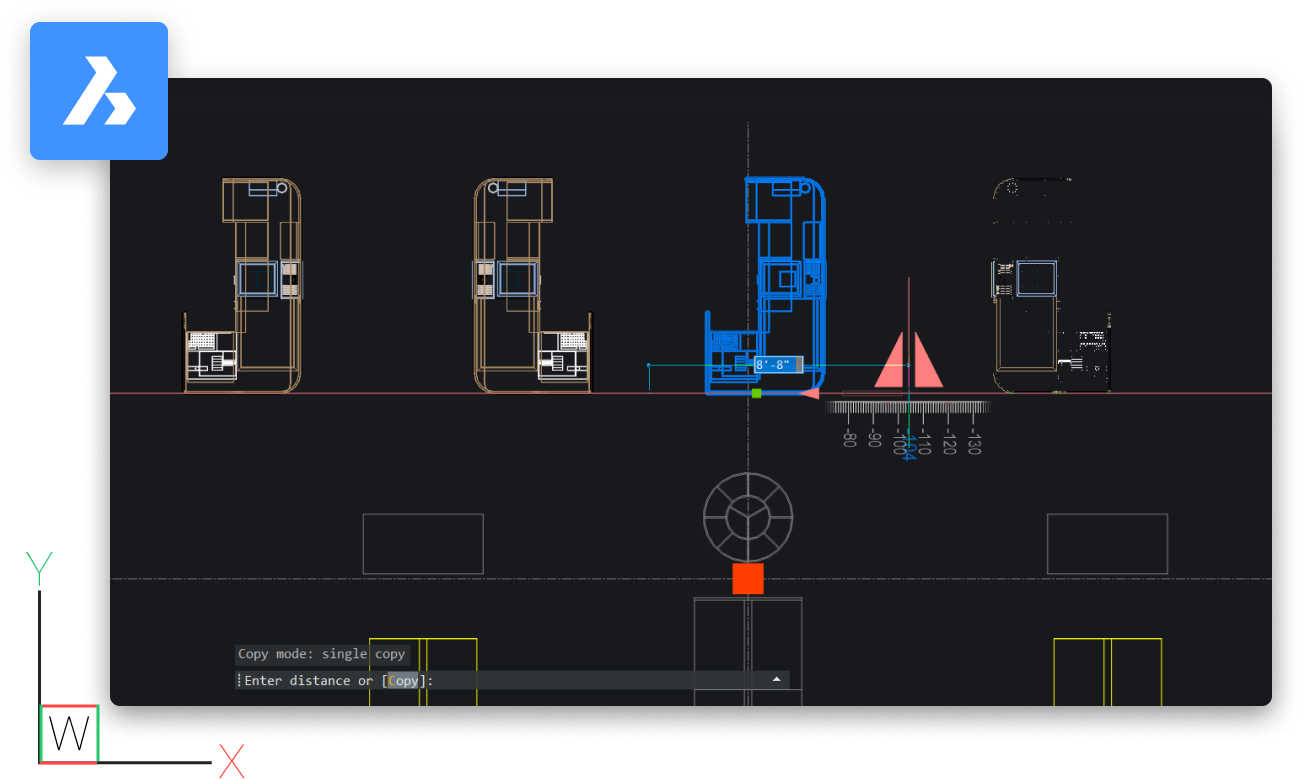The image size is (1302, 779).
Task: Click the command line prompt indicator dots
Action: pyautogui.click(x=237, y=680)
